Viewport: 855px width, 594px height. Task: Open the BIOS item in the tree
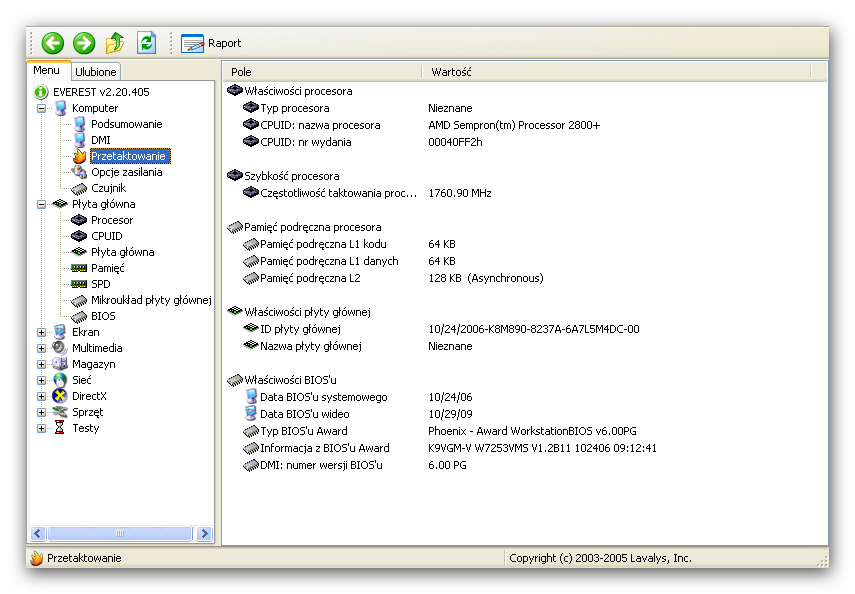click(103, 316)
